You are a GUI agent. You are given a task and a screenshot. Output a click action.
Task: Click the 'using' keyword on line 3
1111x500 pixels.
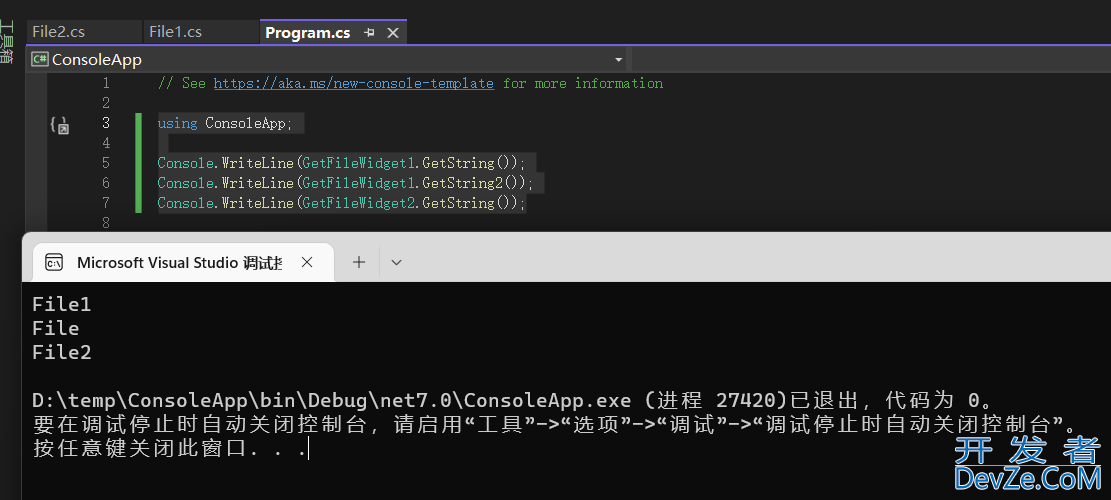(177, 123)
